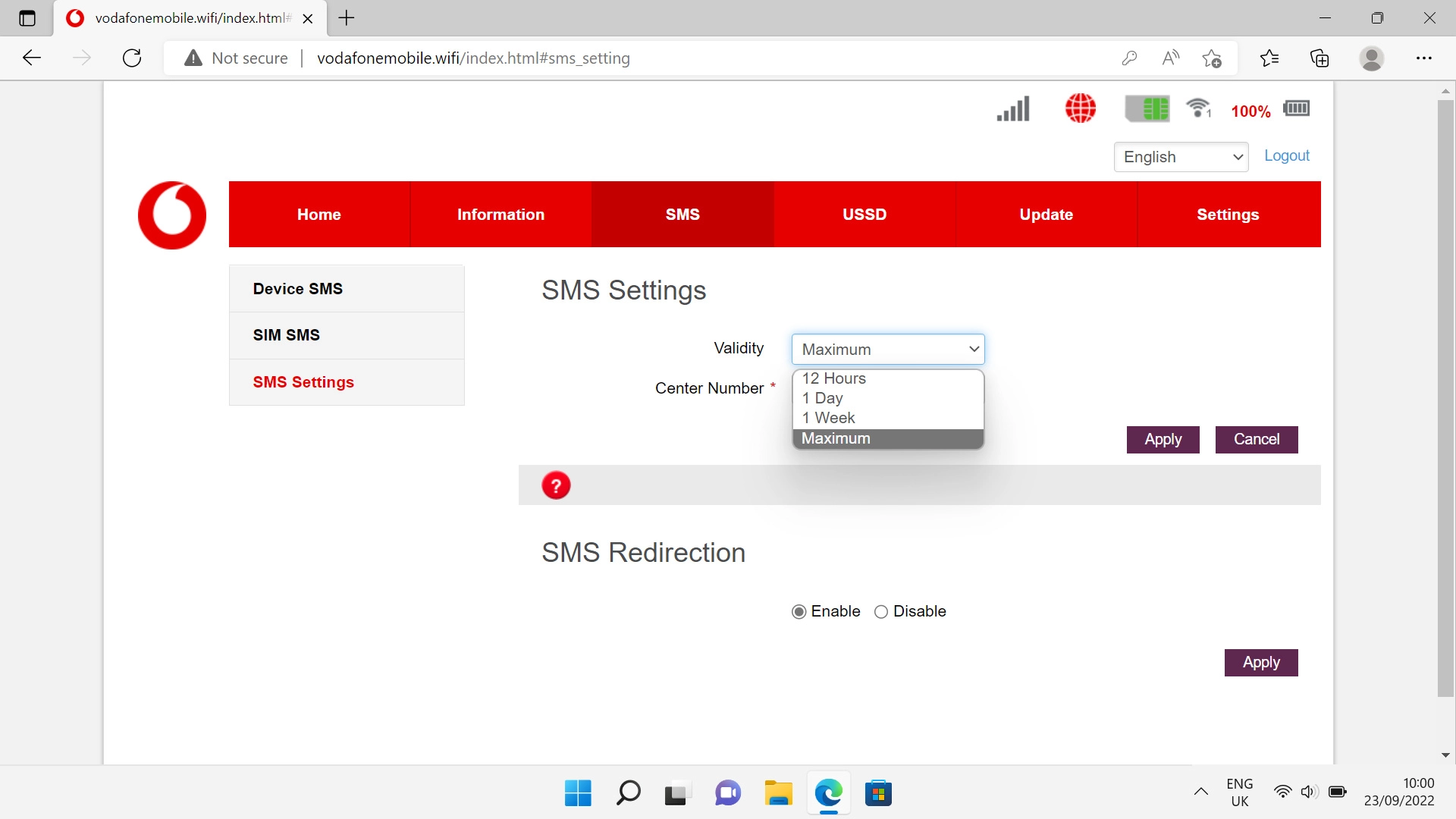Select the Disable redirection radio button
The image size is (1456, 819).
(880, 612)
